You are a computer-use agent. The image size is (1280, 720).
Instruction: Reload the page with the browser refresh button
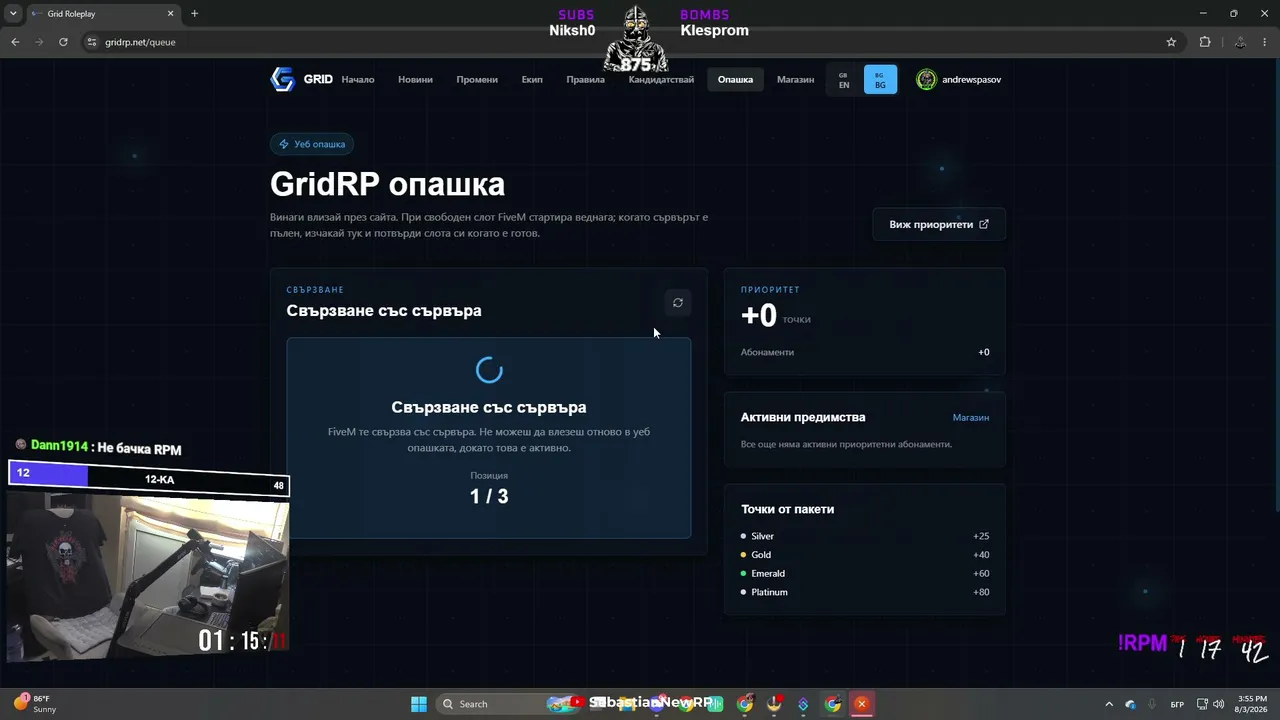coord(63,42)
